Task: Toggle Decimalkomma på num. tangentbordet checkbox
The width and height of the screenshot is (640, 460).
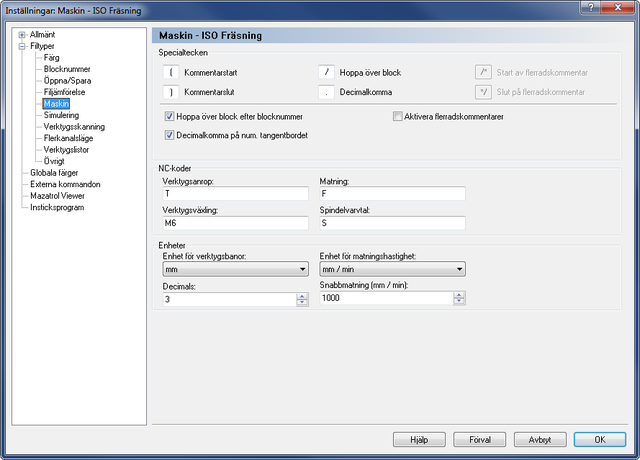Action: [169, 135]
